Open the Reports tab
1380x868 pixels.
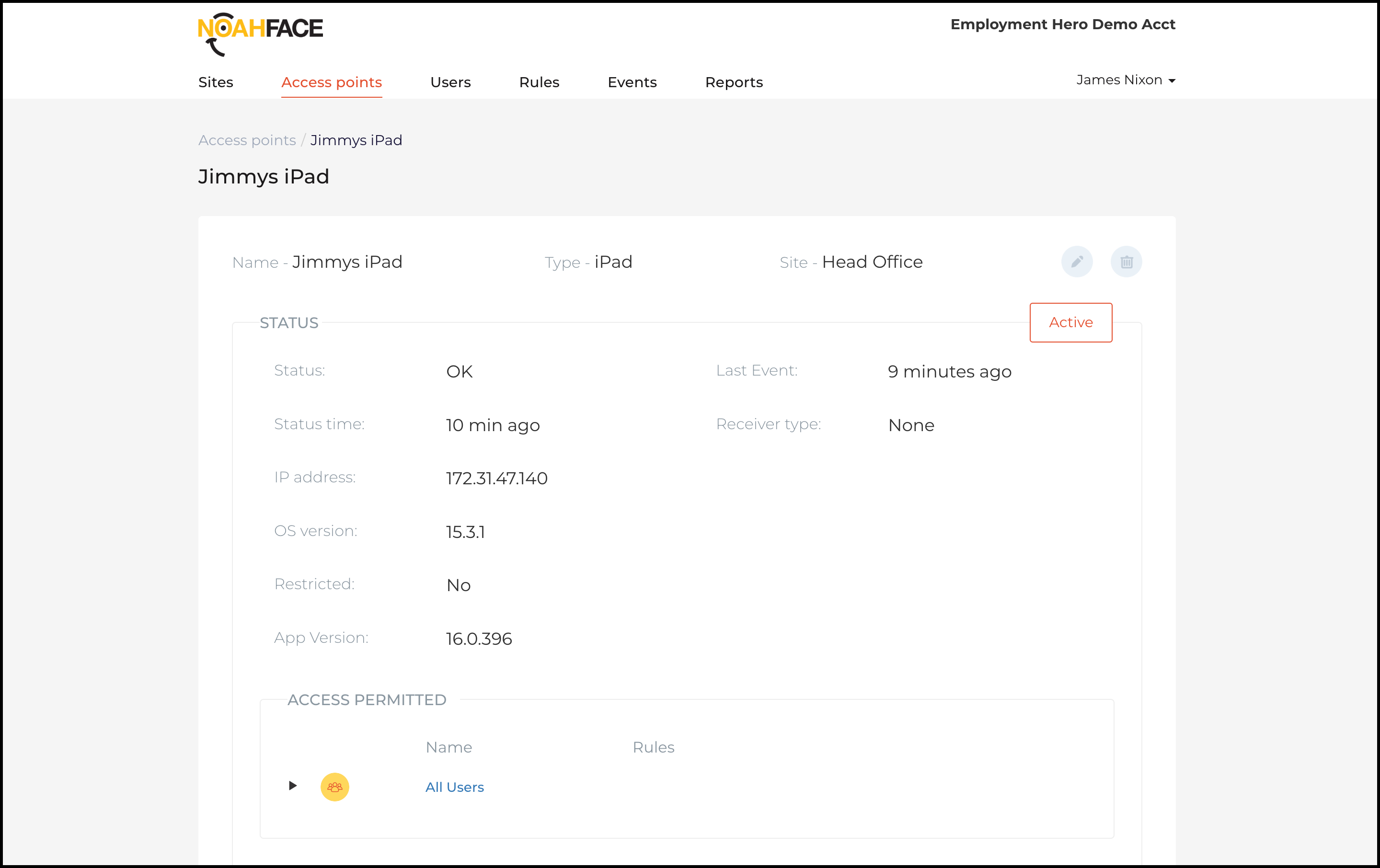pyautogui.click(x=734, y=82)
